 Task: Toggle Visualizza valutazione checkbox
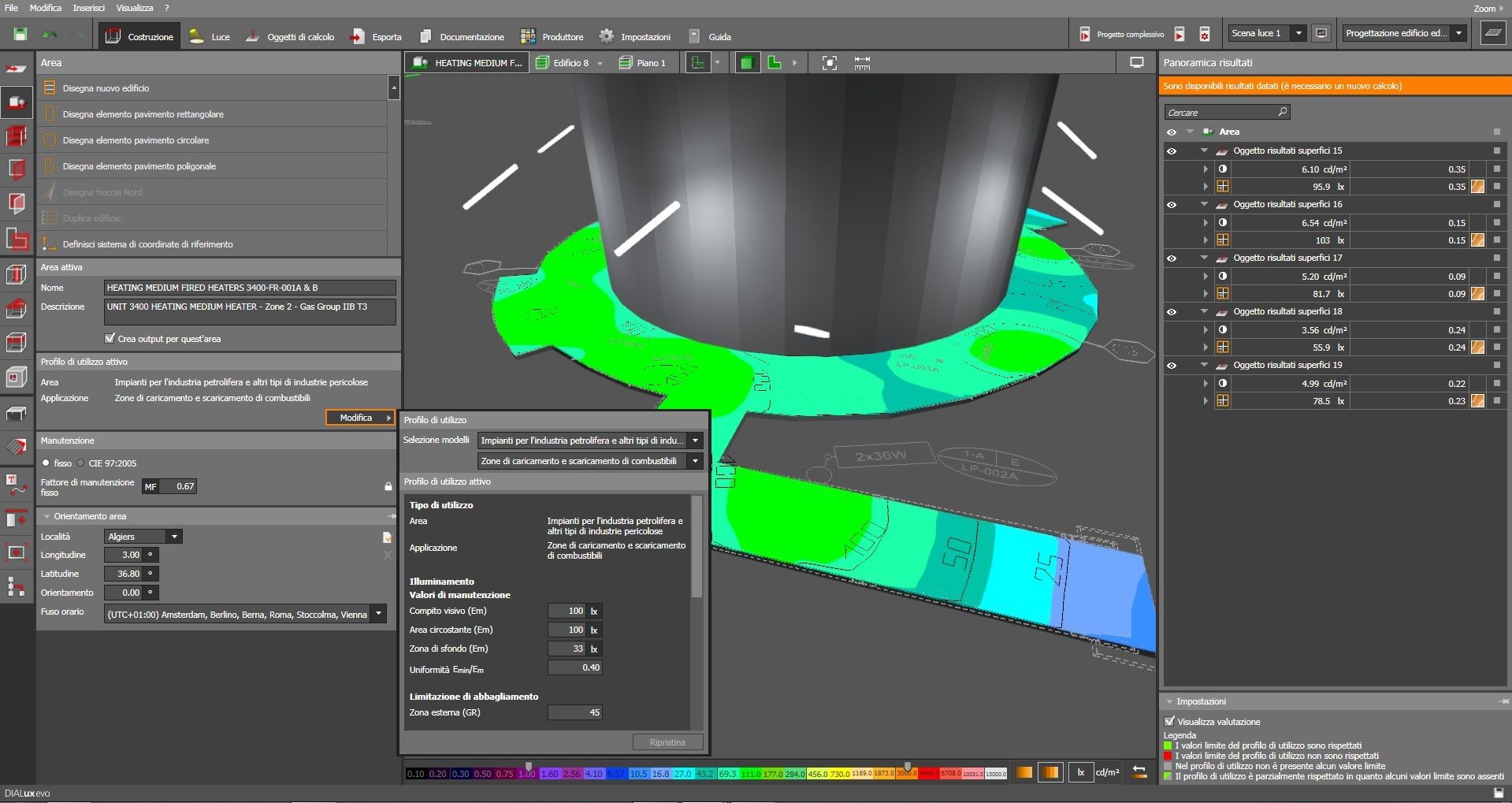point(1170,721)
